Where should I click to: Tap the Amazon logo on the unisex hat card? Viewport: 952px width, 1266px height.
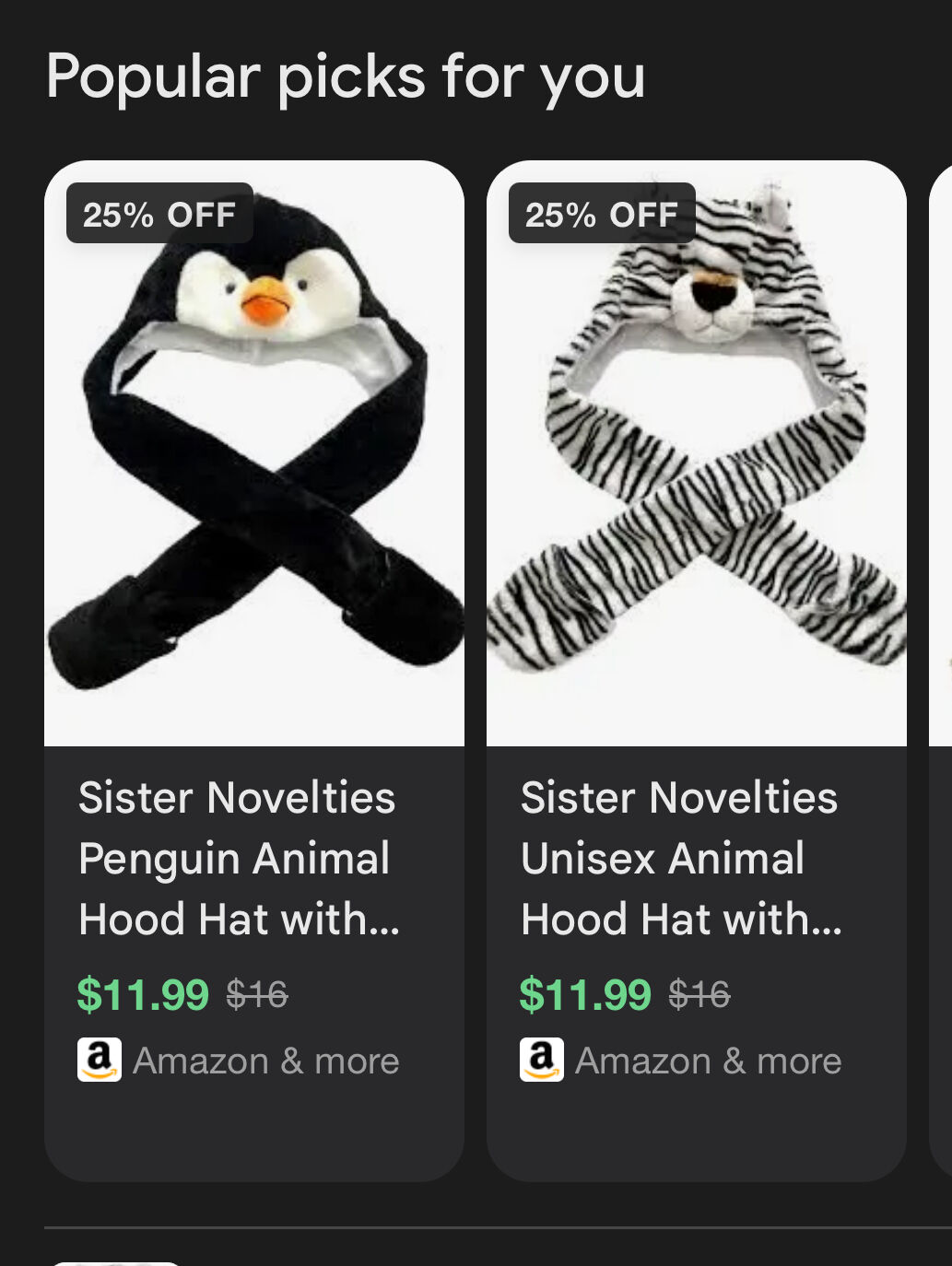(x=542, y=1060)
